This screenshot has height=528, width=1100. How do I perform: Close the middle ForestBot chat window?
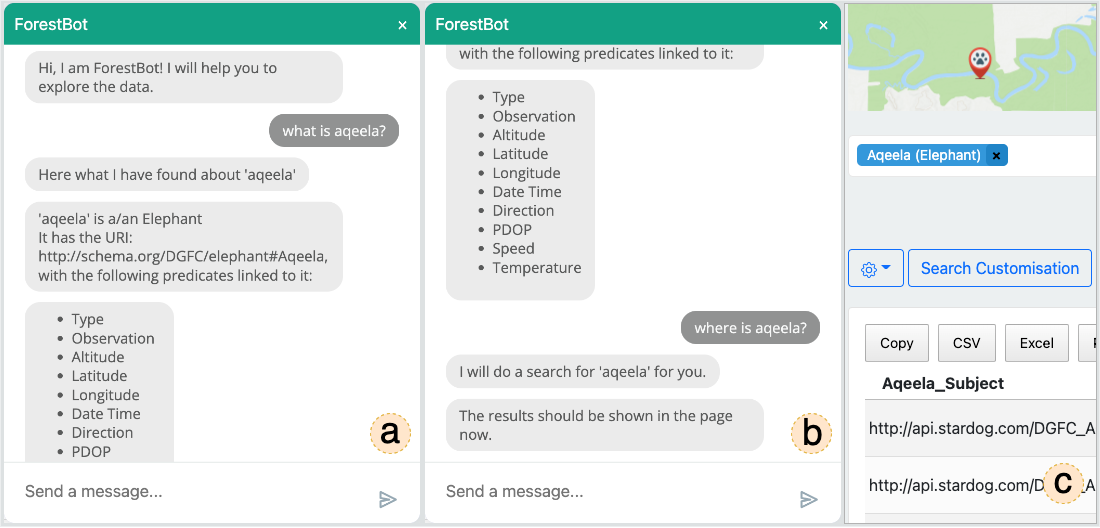pyautogui.click(x=823, y=25)
